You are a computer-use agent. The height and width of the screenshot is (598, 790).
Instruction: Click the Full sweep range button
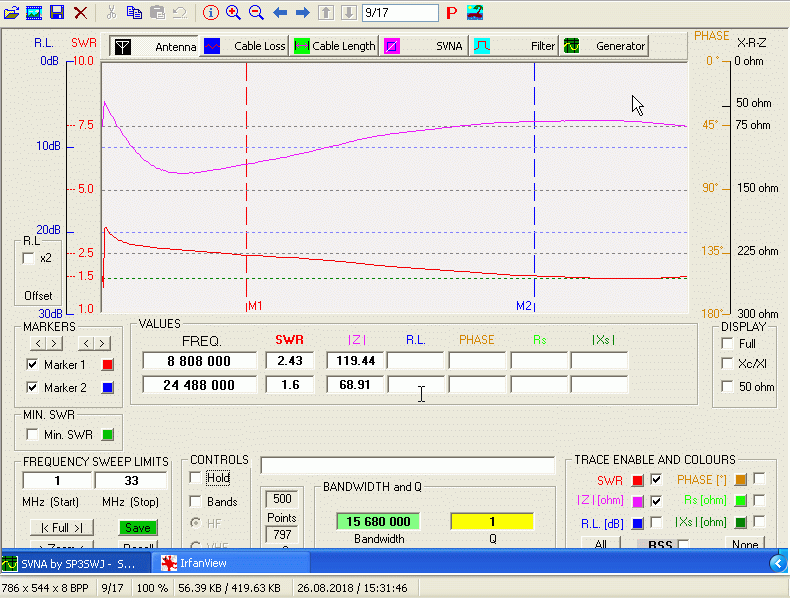point(61,527)
